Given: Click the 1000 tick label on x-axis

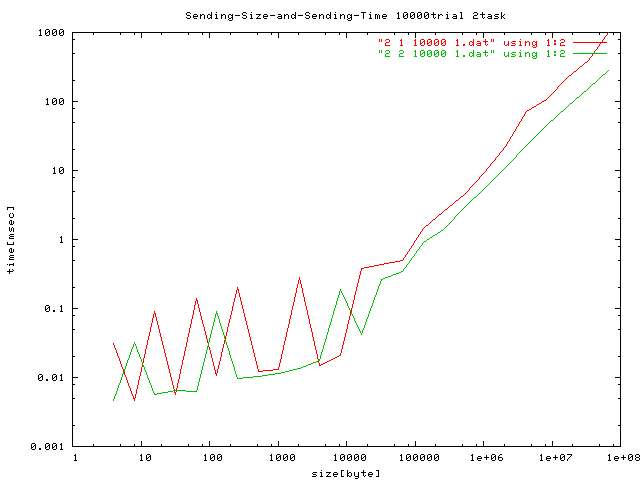Looking at the screenshot, I should coord(278,458).
